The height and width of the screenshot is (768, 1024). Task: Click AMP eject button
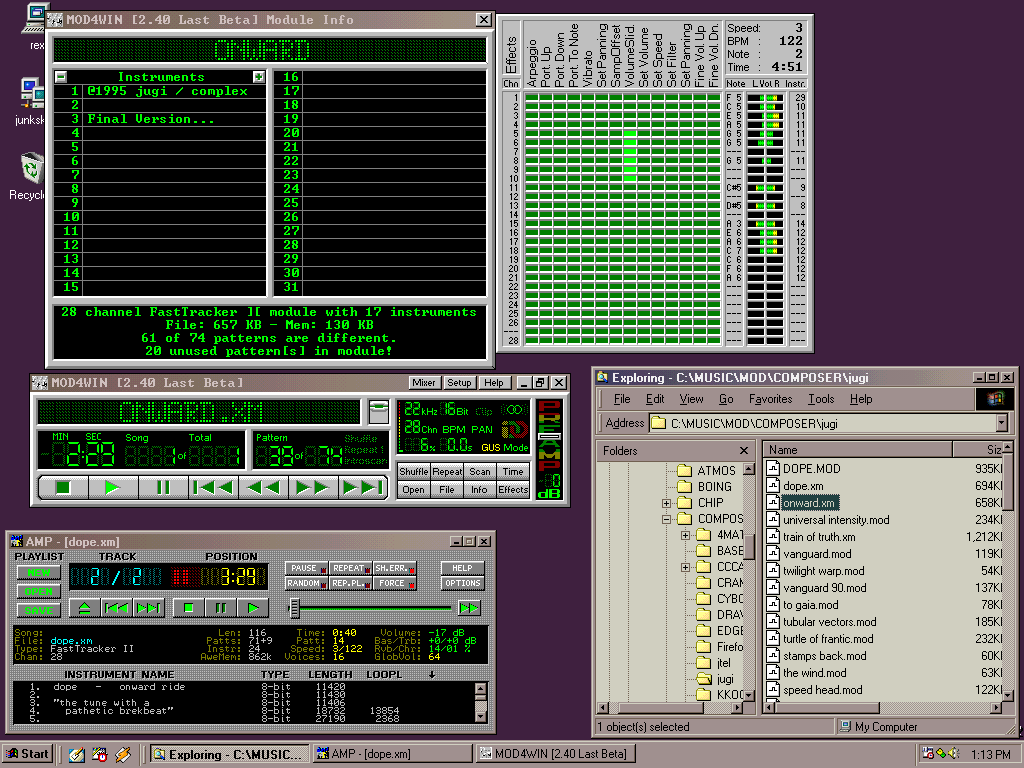[84, 608]
